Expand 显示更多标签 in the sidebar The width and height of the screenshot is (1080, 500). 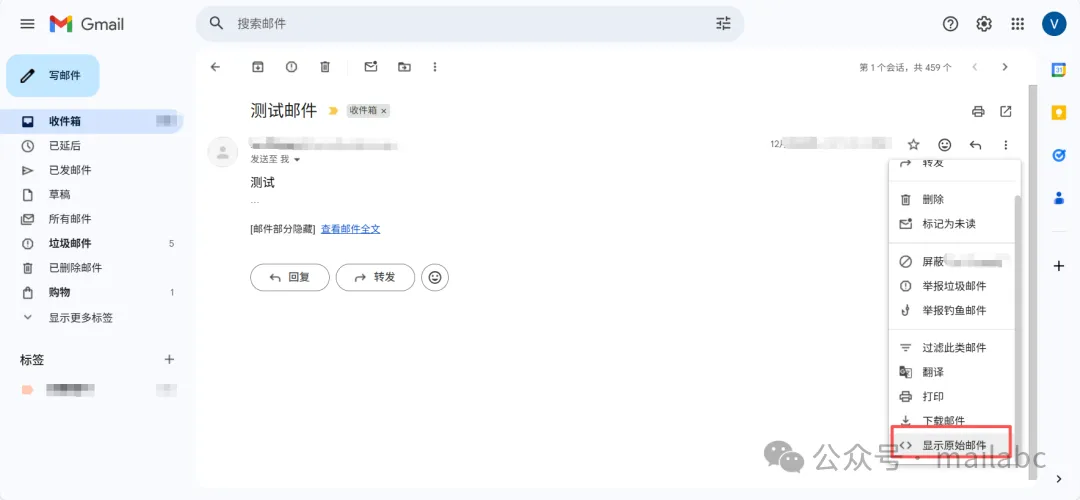[x=80, y=317]
